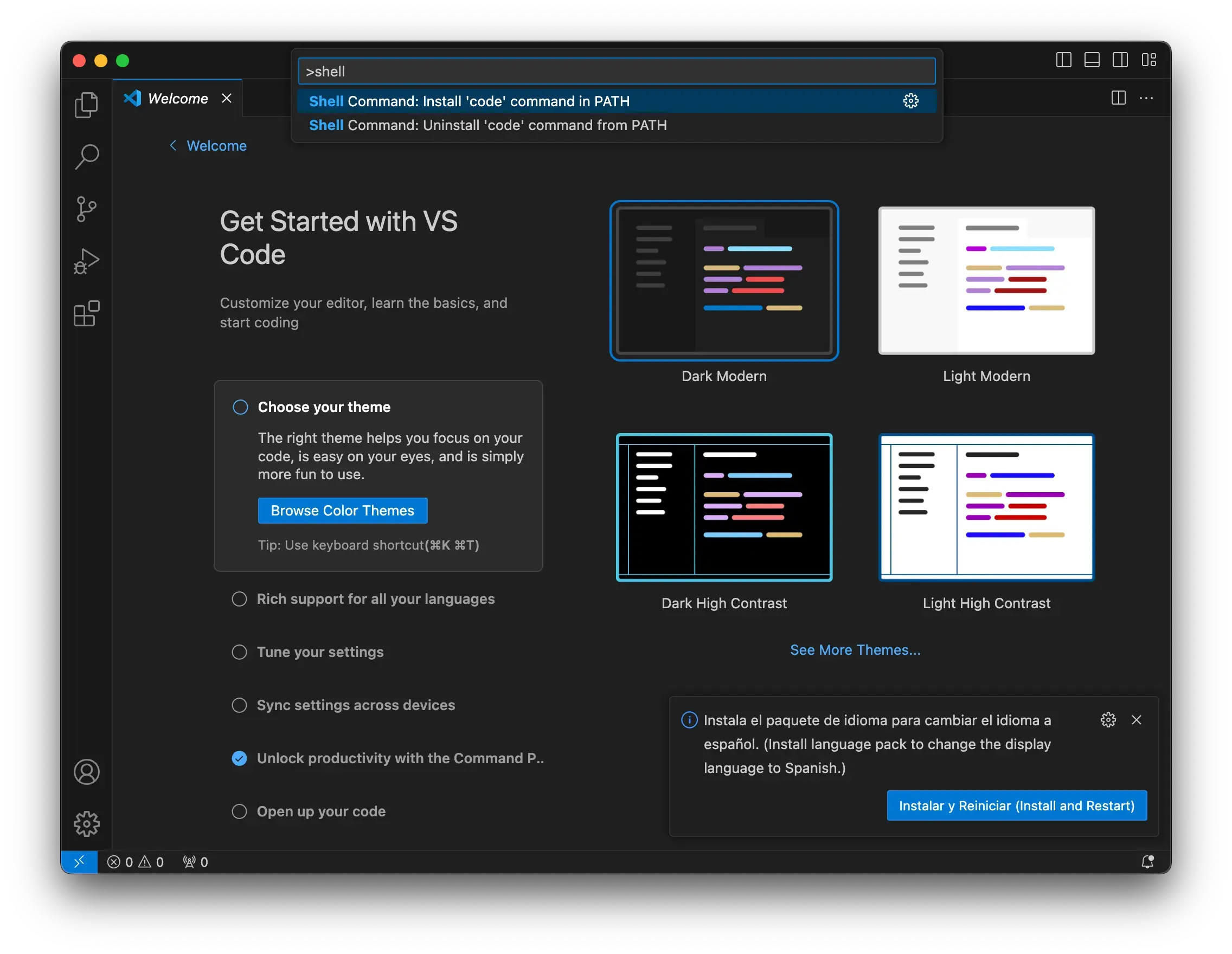Expand the Open up your code step
Viewport: 1232px width, 954px height.
[x=321, y=811]
